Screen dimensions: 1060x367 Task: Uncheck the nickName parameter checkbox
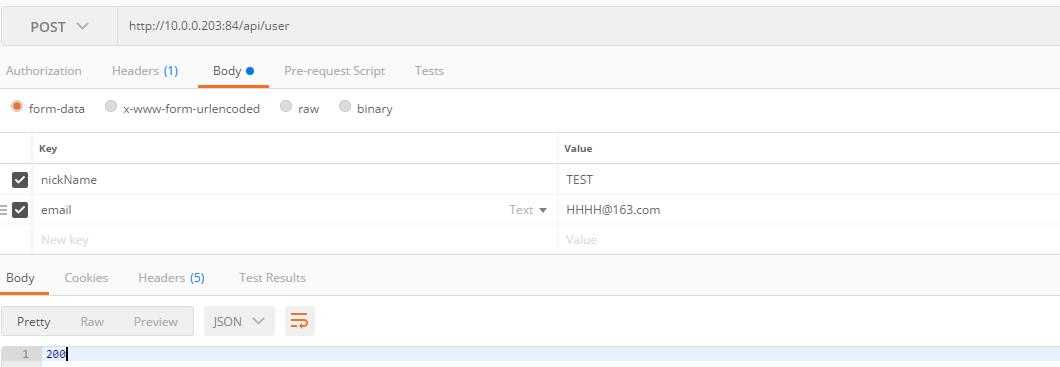20,180
